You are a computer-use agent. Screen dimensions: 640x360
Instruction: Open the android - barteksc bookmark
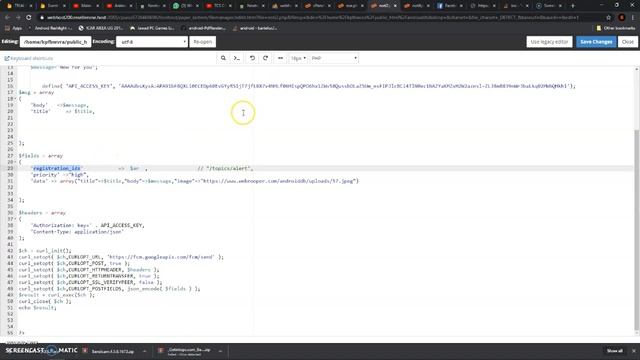[255, 28]
